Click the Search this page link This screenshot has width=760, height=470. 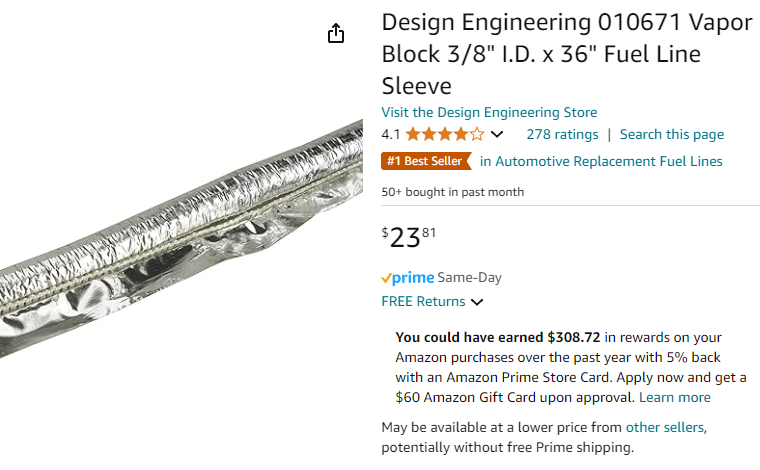[x=671, y=135]
